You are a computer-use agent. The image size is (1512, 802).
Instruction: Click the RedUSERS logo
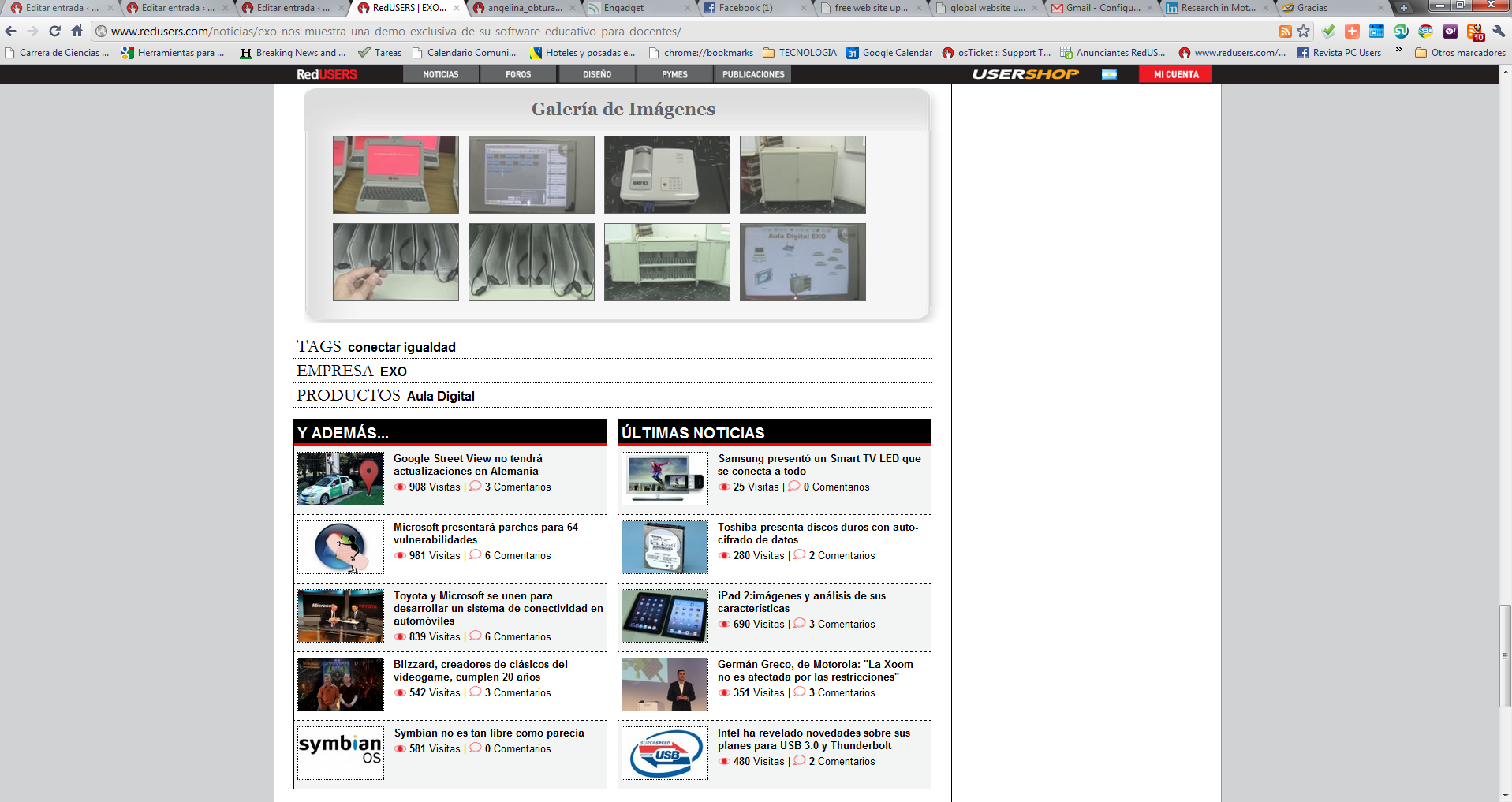[327, 74]
